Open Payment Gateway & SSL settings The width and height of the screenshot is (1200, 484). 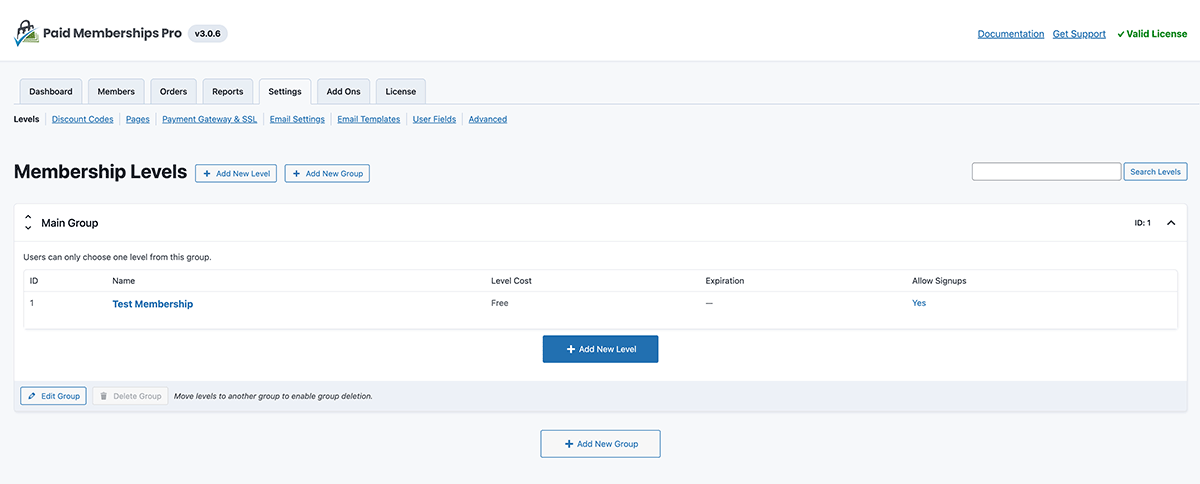coord(209,119)
